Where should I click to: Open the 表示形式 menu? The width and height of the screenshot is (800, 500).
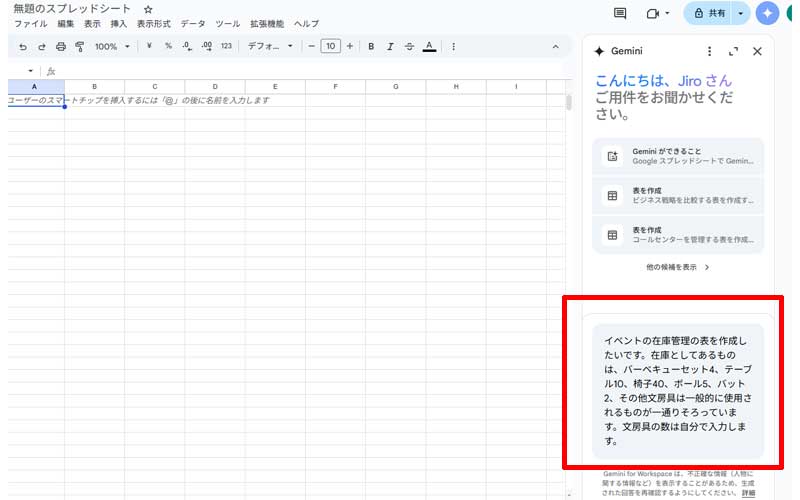point(154,23)
